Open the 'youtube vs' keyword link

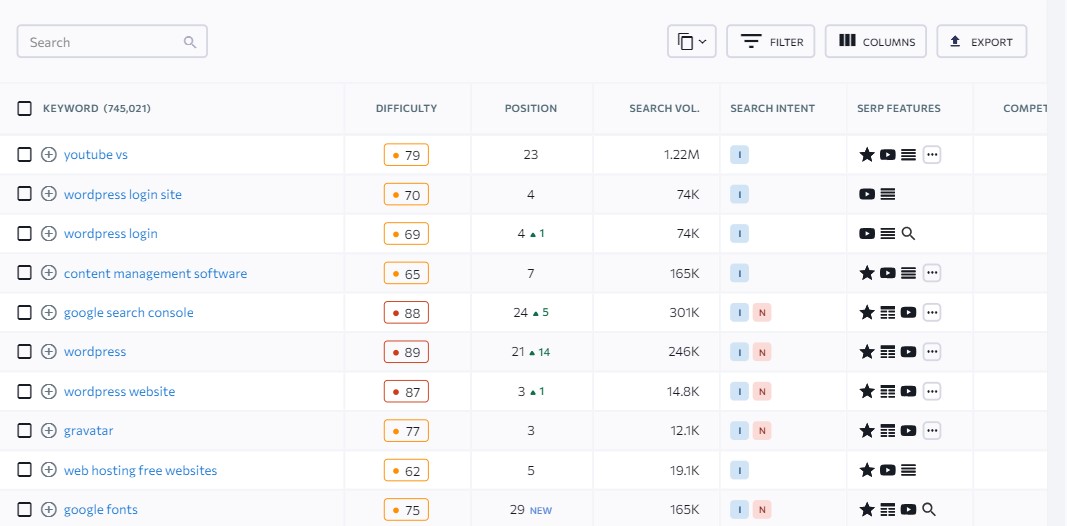click(x=96, y=154)
